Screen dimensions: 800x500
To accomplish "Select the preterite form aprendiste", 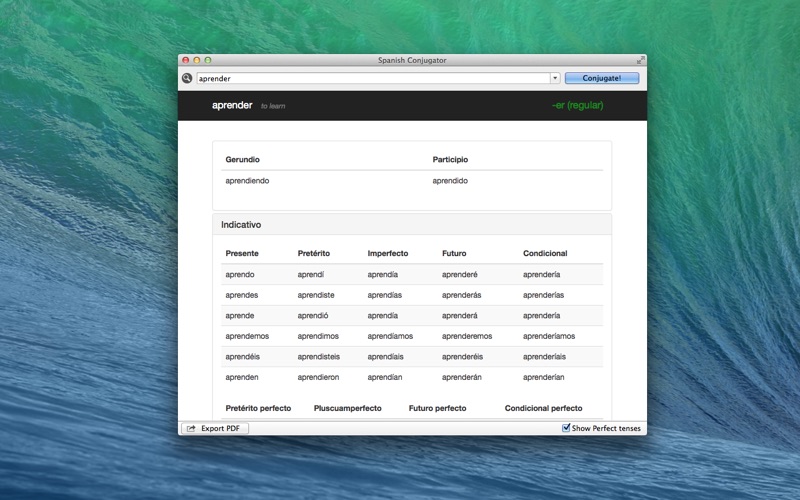I will [x=316, y=295].
